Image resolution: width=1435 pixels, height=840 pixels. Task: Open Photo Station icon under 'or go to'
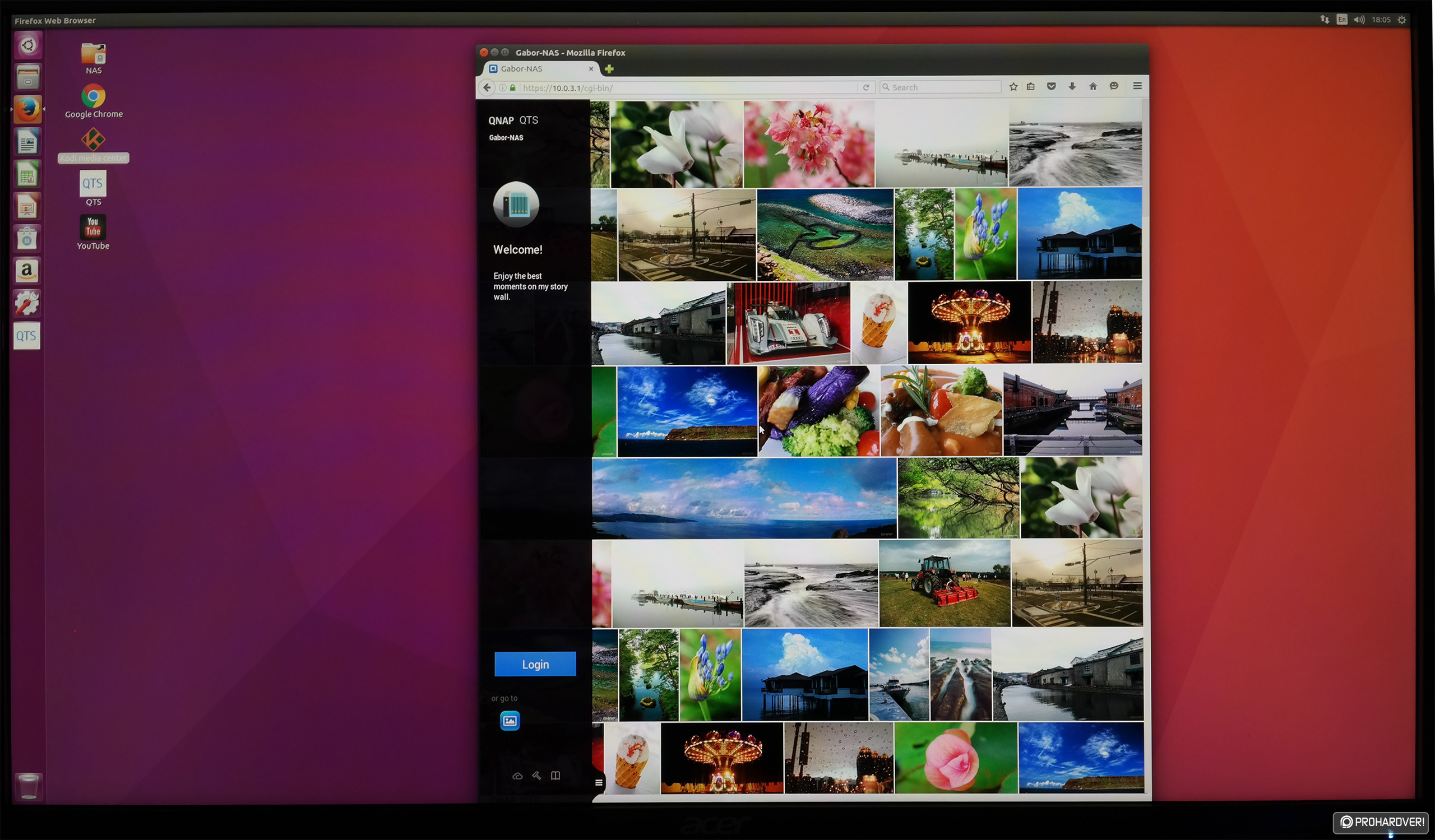[510, 721]
